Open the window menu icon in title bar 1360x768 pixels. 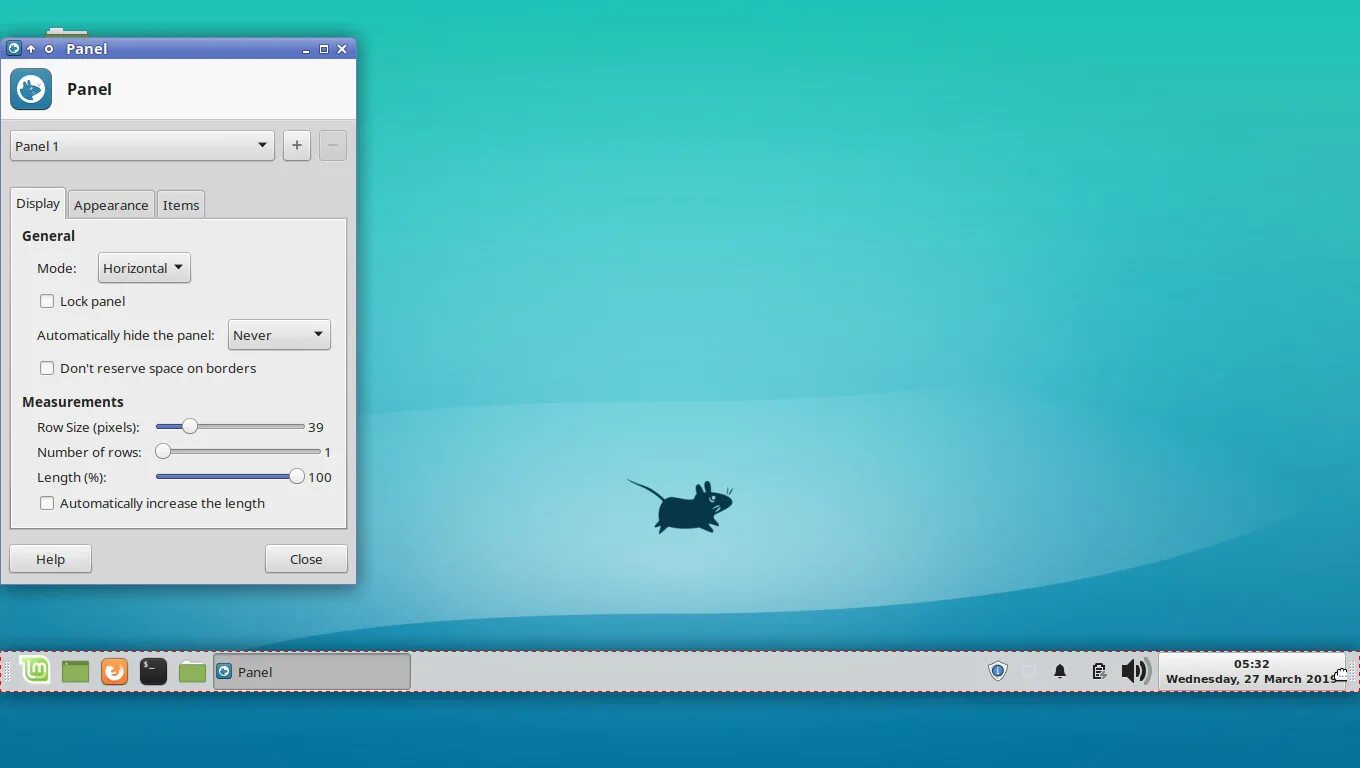tap(14, 48)
